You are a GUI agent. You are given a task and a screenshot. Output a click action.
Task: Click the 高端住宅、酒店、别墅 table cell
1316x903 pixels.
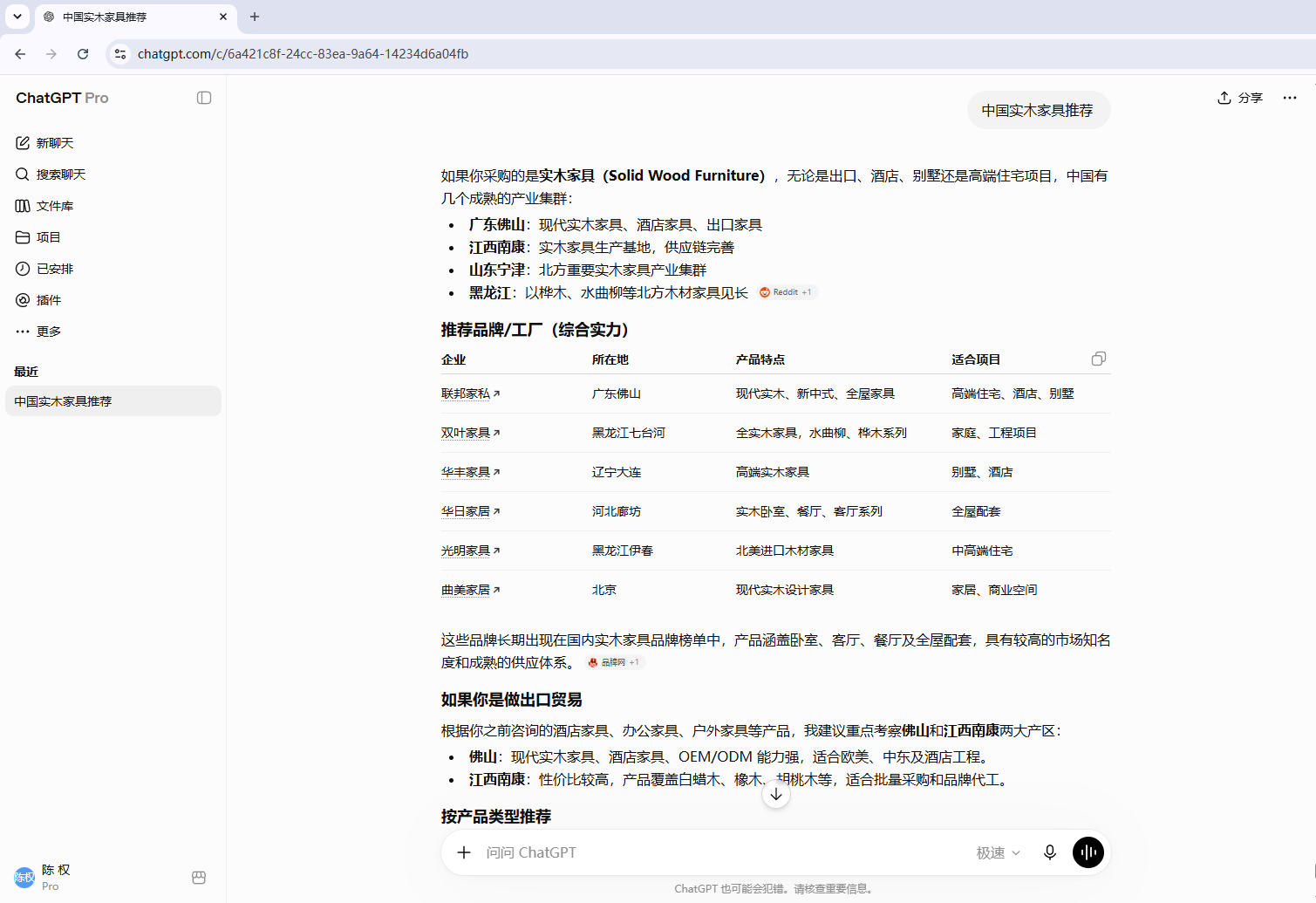(x=1013, y=393)
